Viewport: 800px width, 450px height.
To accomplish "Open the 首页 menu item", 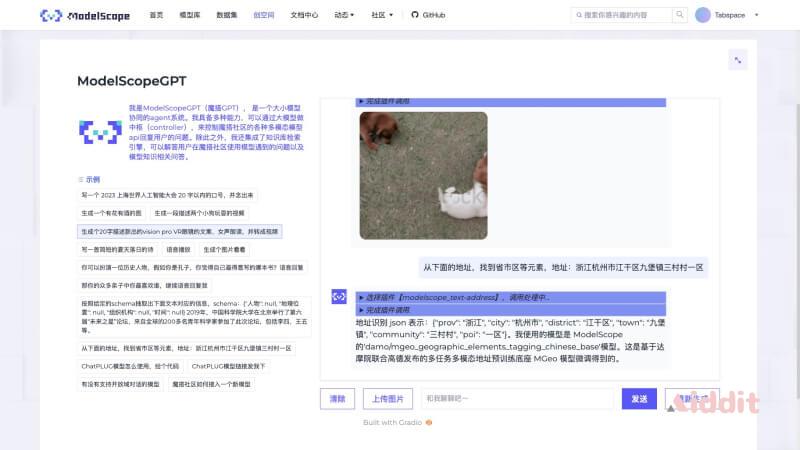I will [x=156, y=15].
